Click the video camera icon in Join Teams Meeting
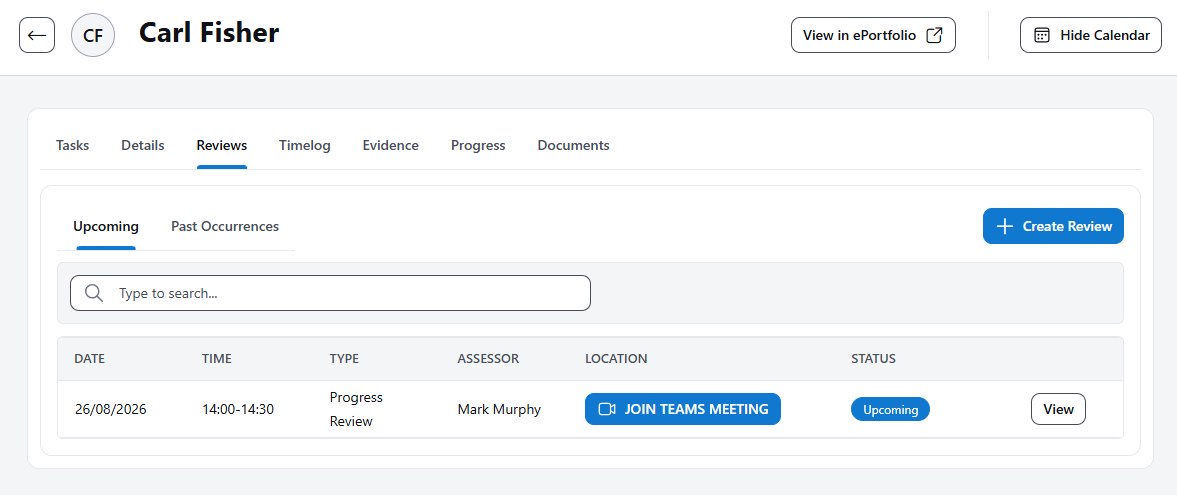The width and height of the screenshot is (1177, 495). [x=607, y=409]
